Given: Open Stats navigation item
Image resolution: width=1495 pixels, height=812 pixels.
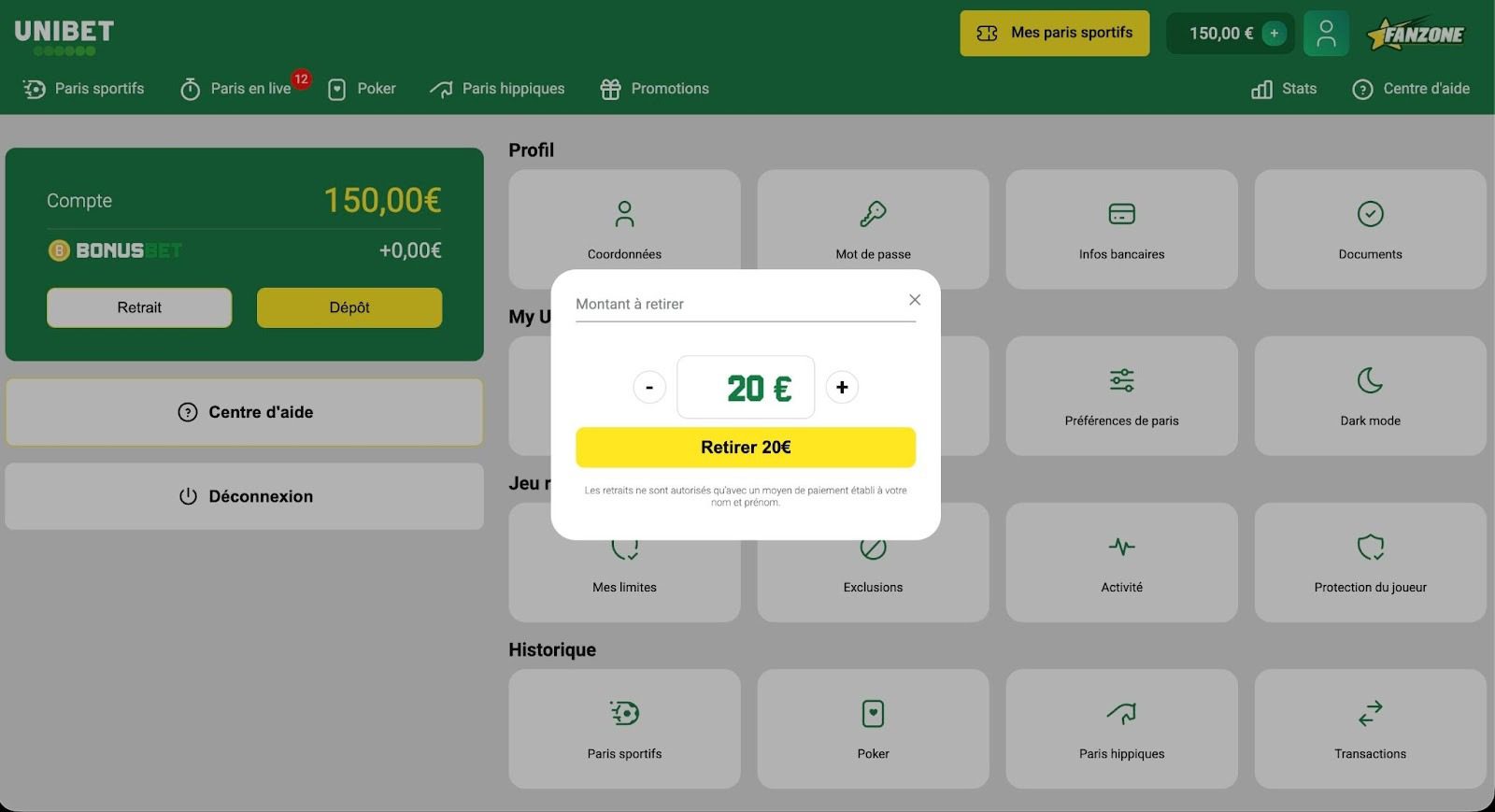Looking at the screenshot, I should tap(1284, 89).
